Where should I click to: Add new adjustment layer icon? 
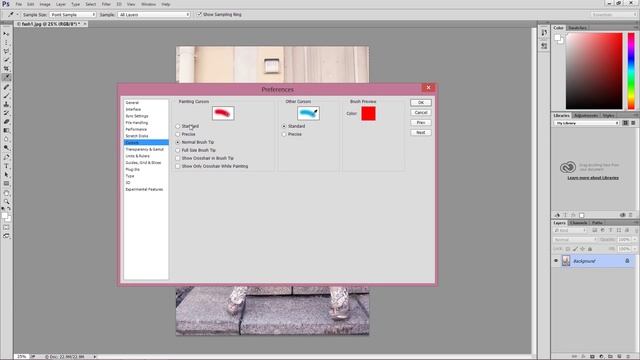click(x=602, y=356)
